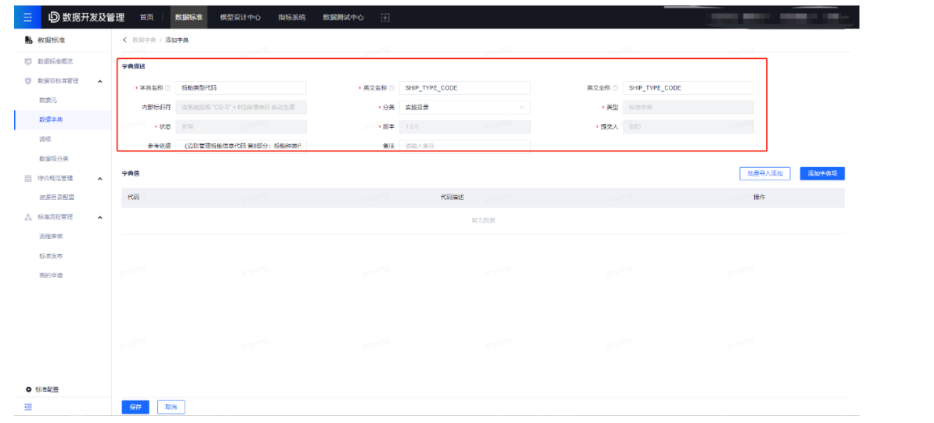Click the list icon beside 综合规范管理
934x423 pixels.
[28, 178]
